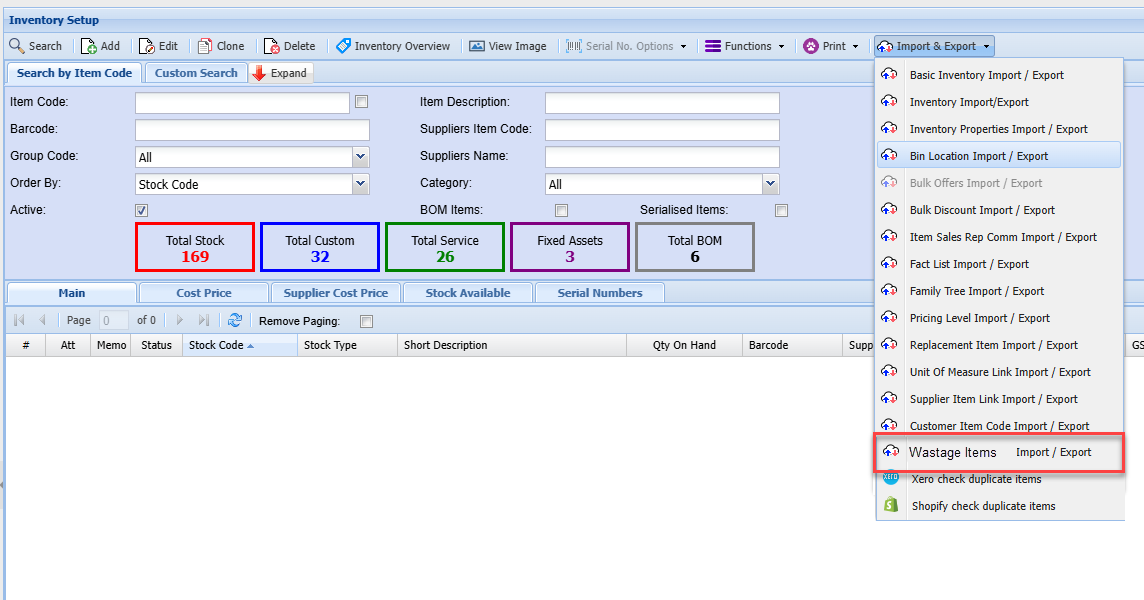The width and height of the screenshot is (1144, 600).
Task: Go to last page of grid
Action: click(x=204, y=320)
